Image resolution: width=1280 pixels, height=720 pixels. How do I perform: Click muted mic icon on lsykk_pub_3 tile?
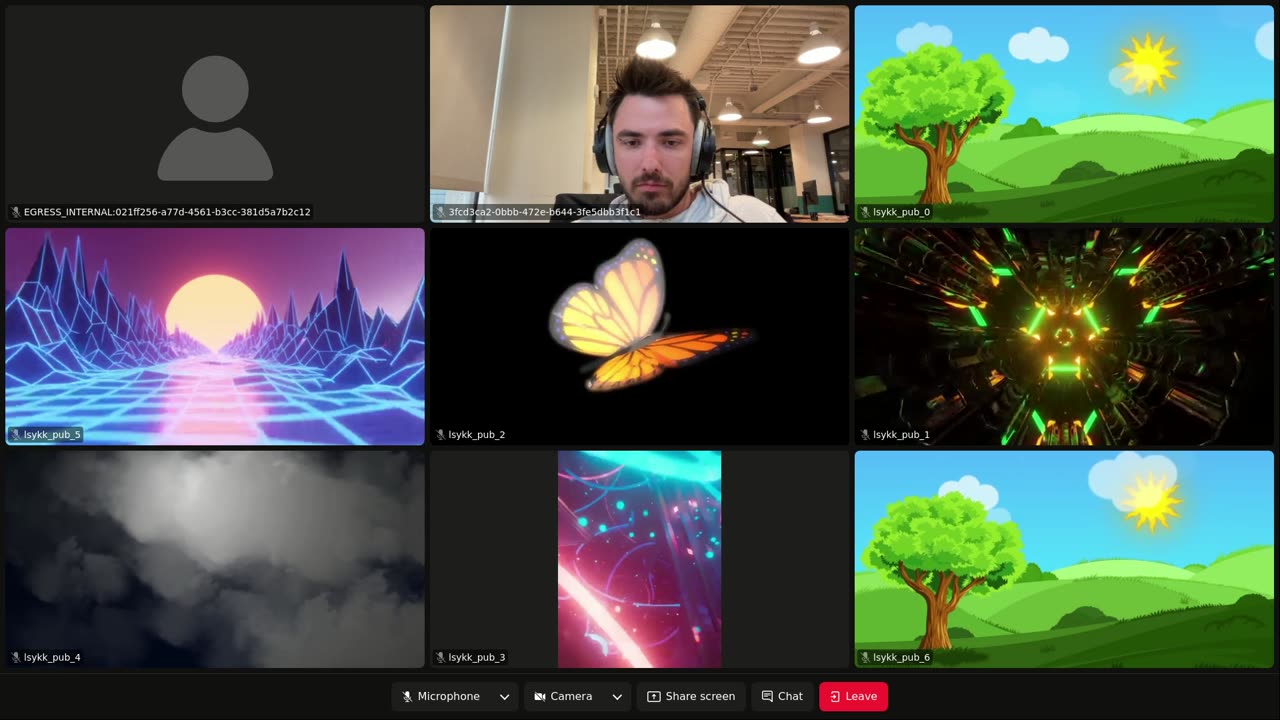coord(440,658)
